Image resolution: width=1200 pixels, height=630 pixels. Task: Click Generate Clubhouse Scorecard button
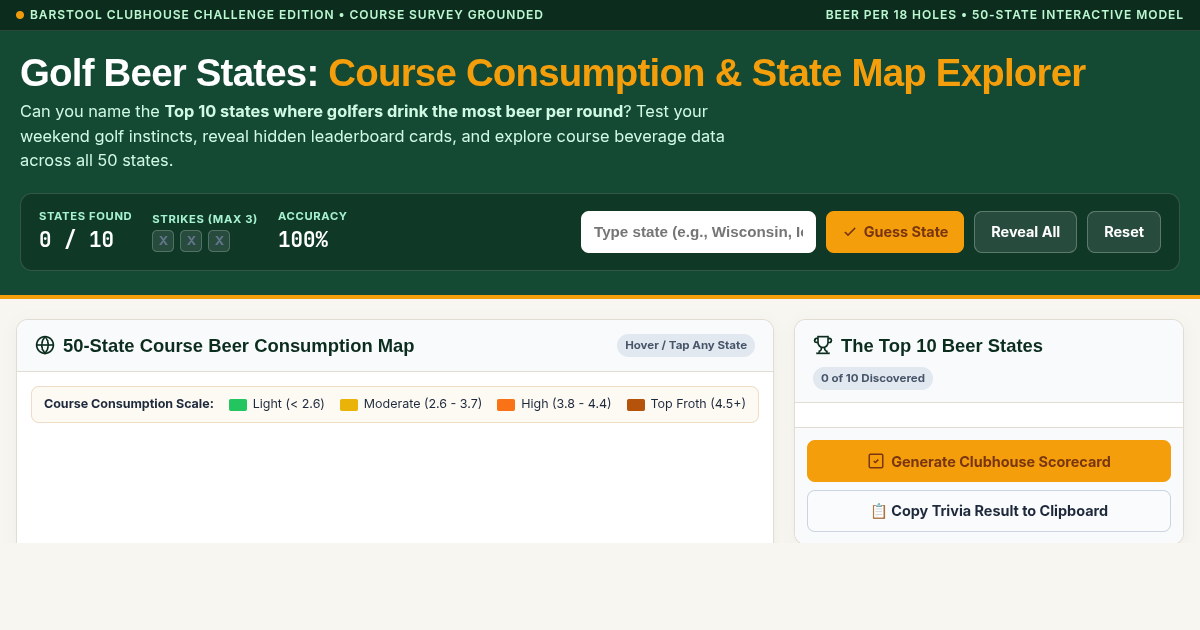989,461
